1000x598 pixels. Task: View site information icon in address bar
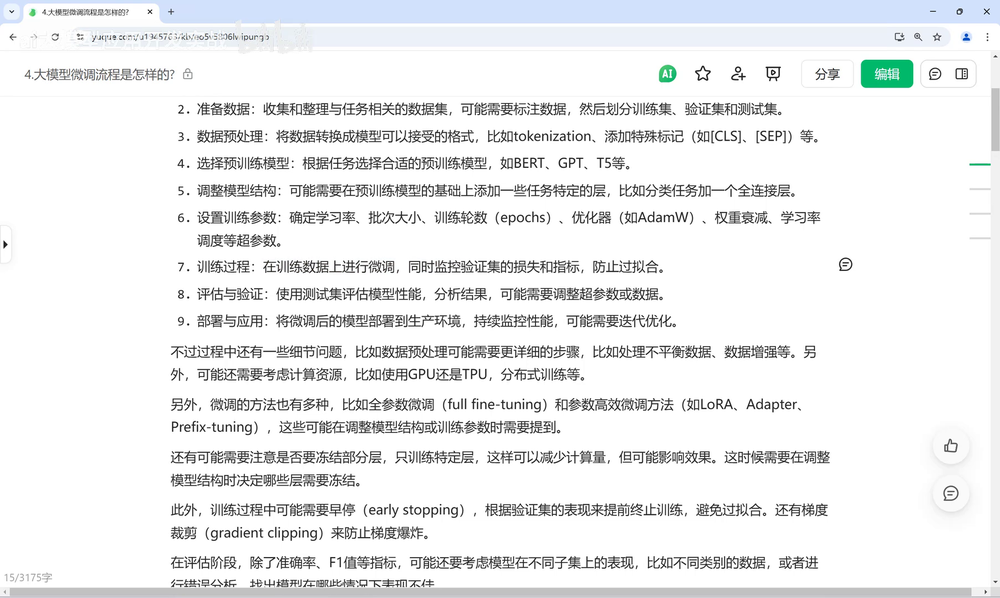[x=80, y=37]
